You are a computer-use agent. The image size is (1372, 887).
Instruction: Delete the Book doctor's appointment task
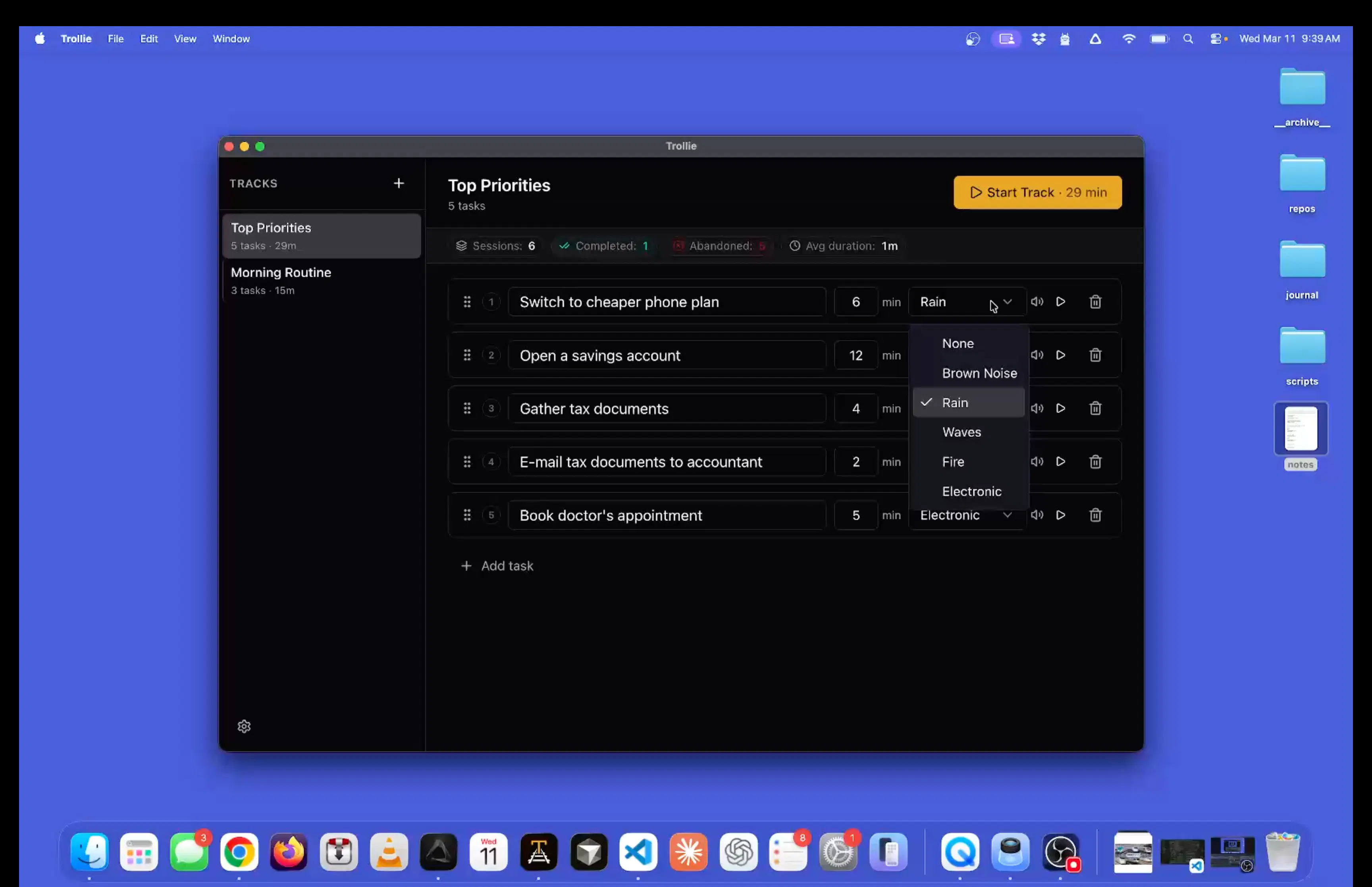point(1095,515)
